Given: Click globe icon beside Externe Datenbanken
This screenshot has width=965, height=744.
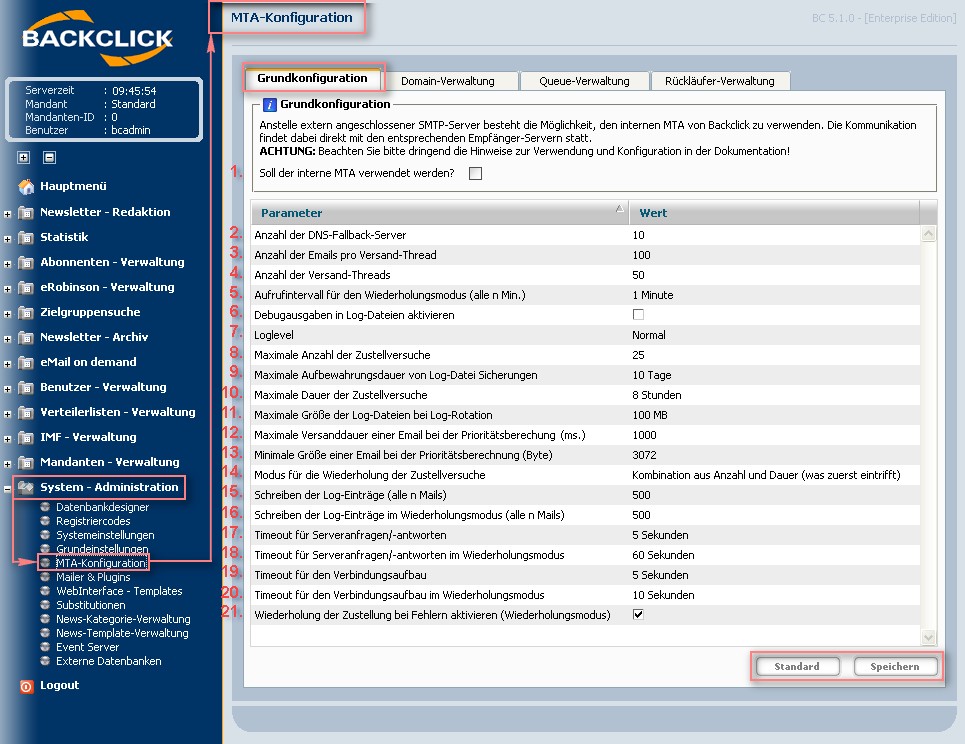Looking at the screenshot, I should pyautogui.click(x=45, y=661).
